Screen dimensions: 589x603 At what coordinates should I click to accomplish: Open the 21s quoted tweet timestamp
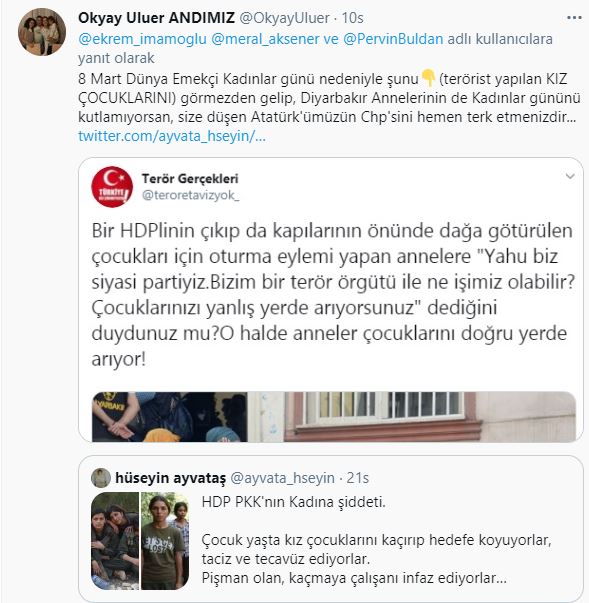[x=358, y=478]
